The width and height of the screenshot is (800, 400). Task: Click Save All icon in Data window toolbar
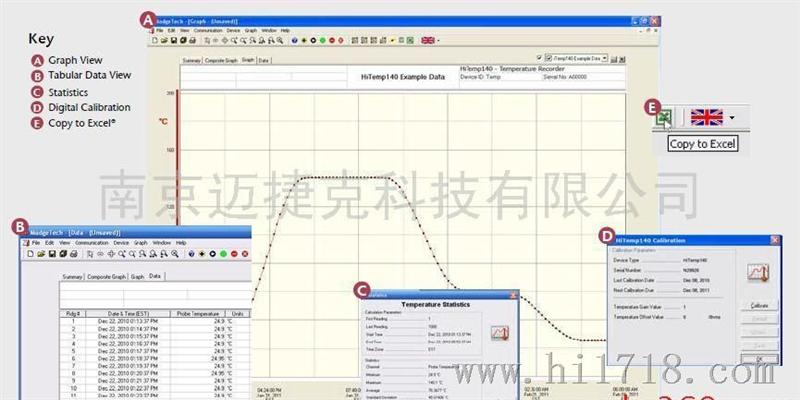pyautogui.click(x=63, y=254)
